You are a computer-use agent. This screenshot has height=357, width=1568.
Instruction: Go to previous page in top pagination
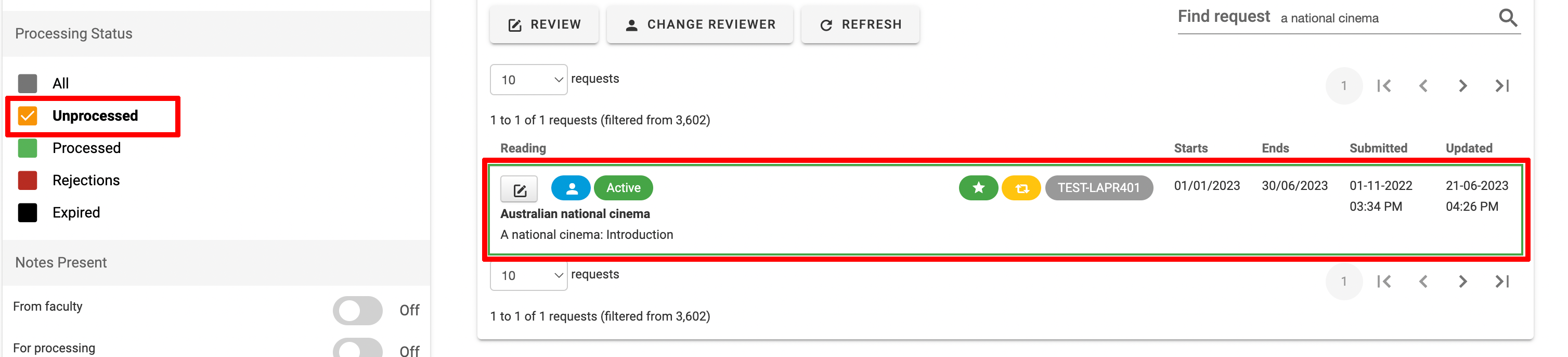pos(1423,86)
